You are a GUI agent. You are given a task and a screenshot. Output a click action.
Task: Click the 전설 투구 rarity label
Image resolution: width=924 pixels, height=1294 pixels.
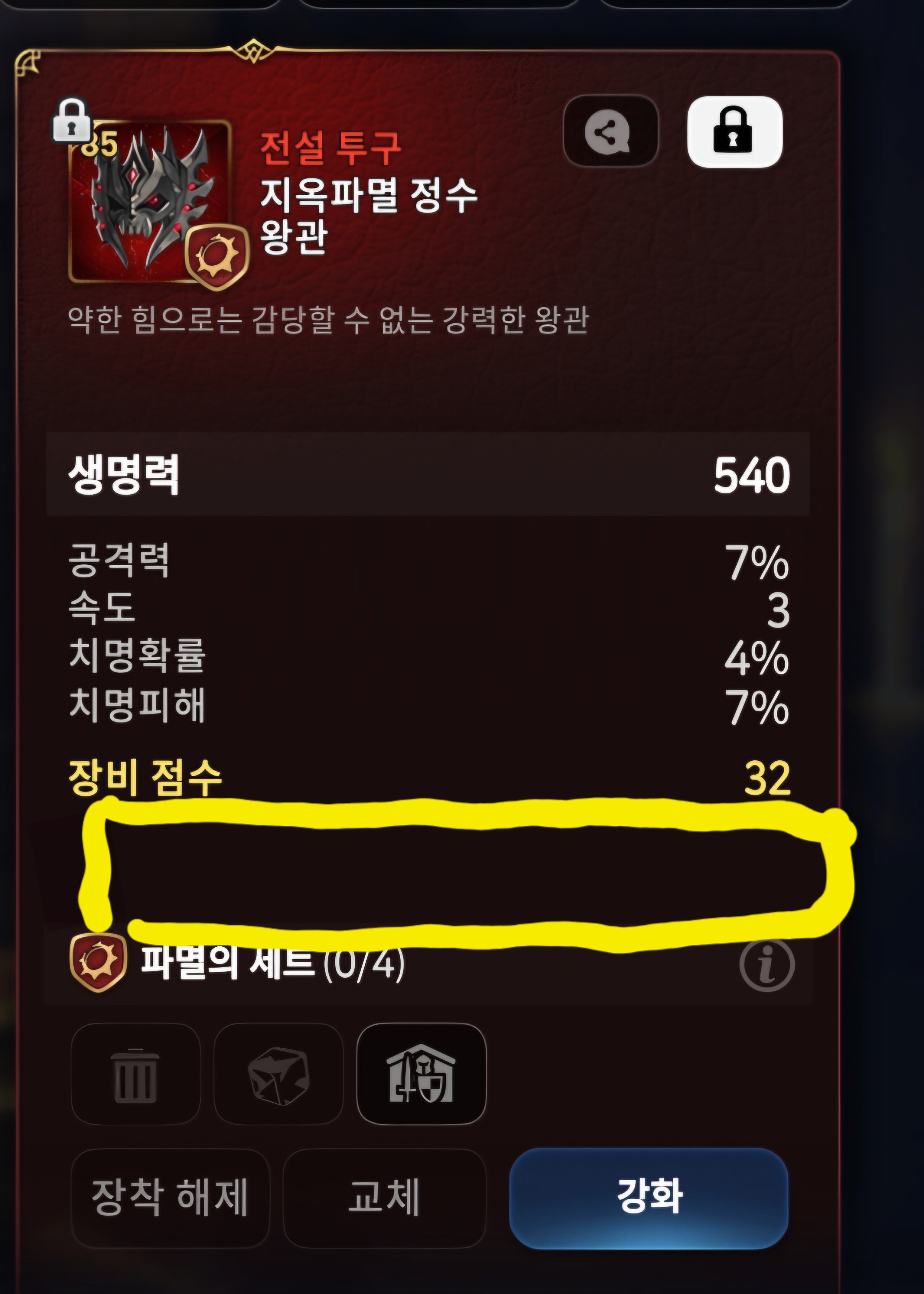point(331,148)
